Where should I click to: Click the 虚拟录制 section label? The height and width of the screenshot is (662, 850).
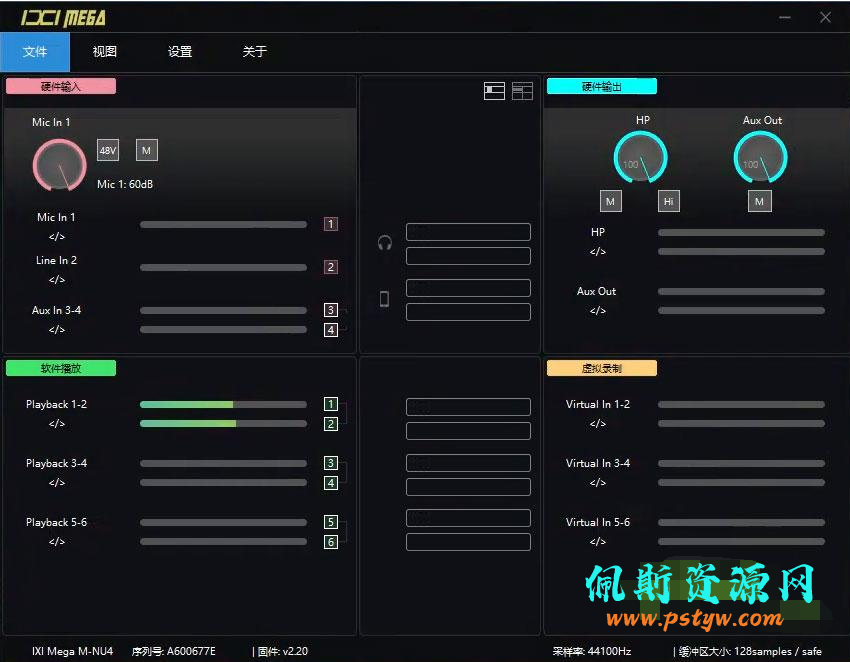pos(602,369)
